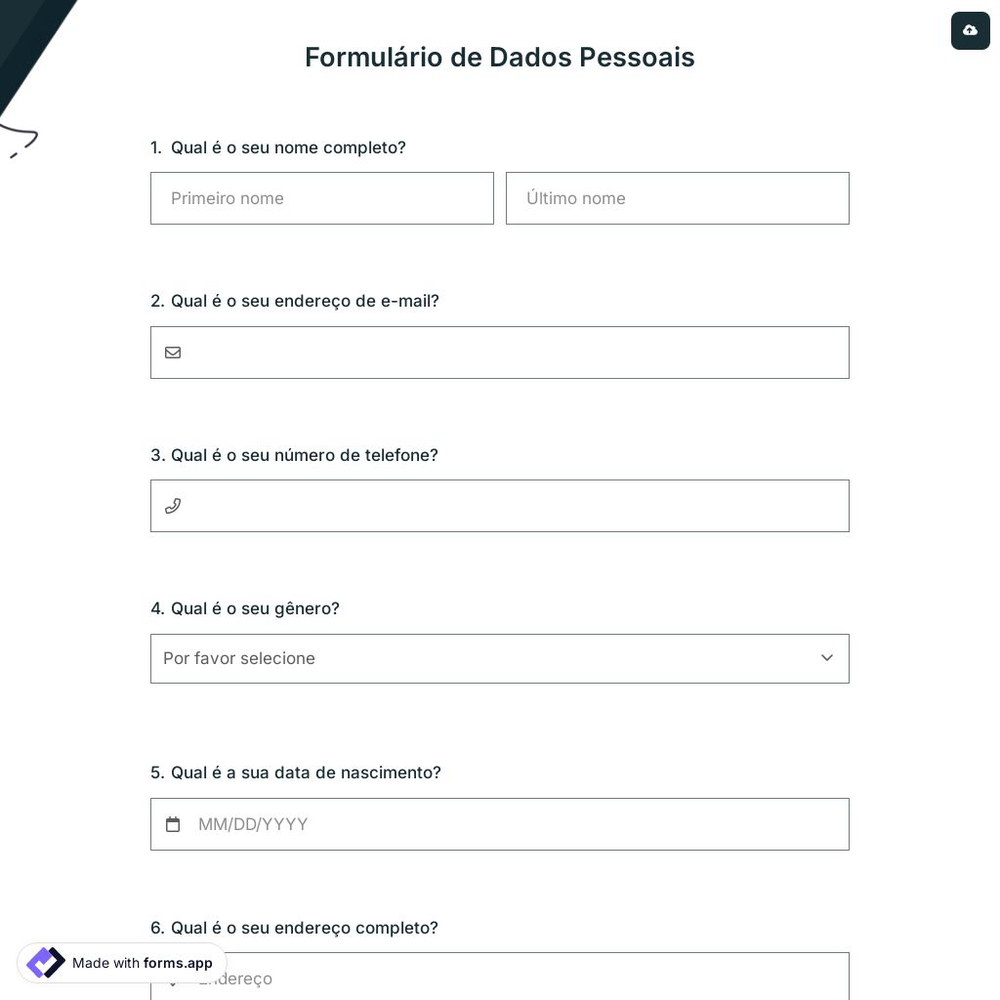Click the forms.app diamond logo
The height and width of the screenshot is (1000, 1000).
tap(45, 962)
